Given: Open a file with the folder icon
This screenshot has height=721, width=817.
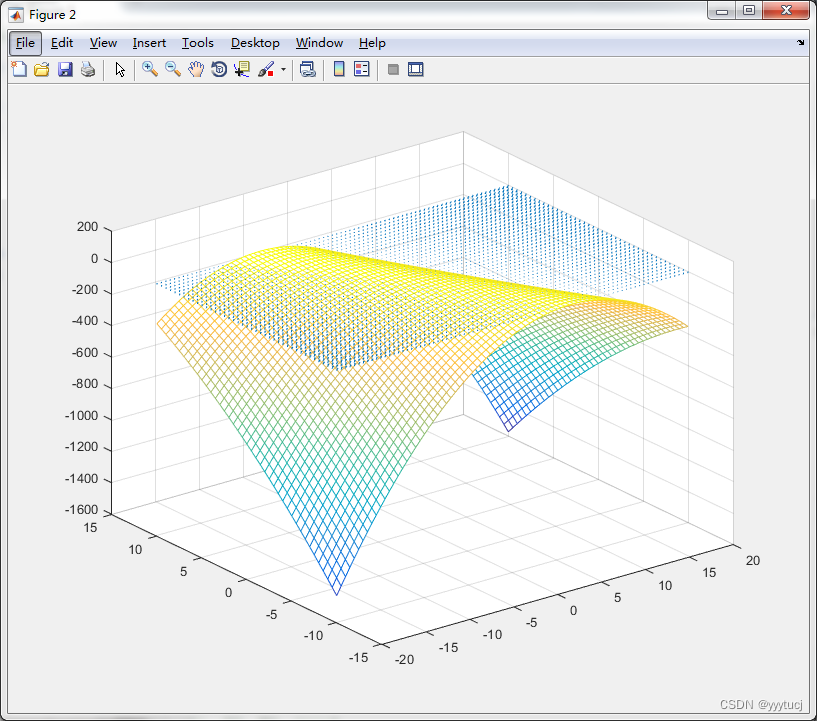Looking at the screenshot, I should (x=42, y=69).
